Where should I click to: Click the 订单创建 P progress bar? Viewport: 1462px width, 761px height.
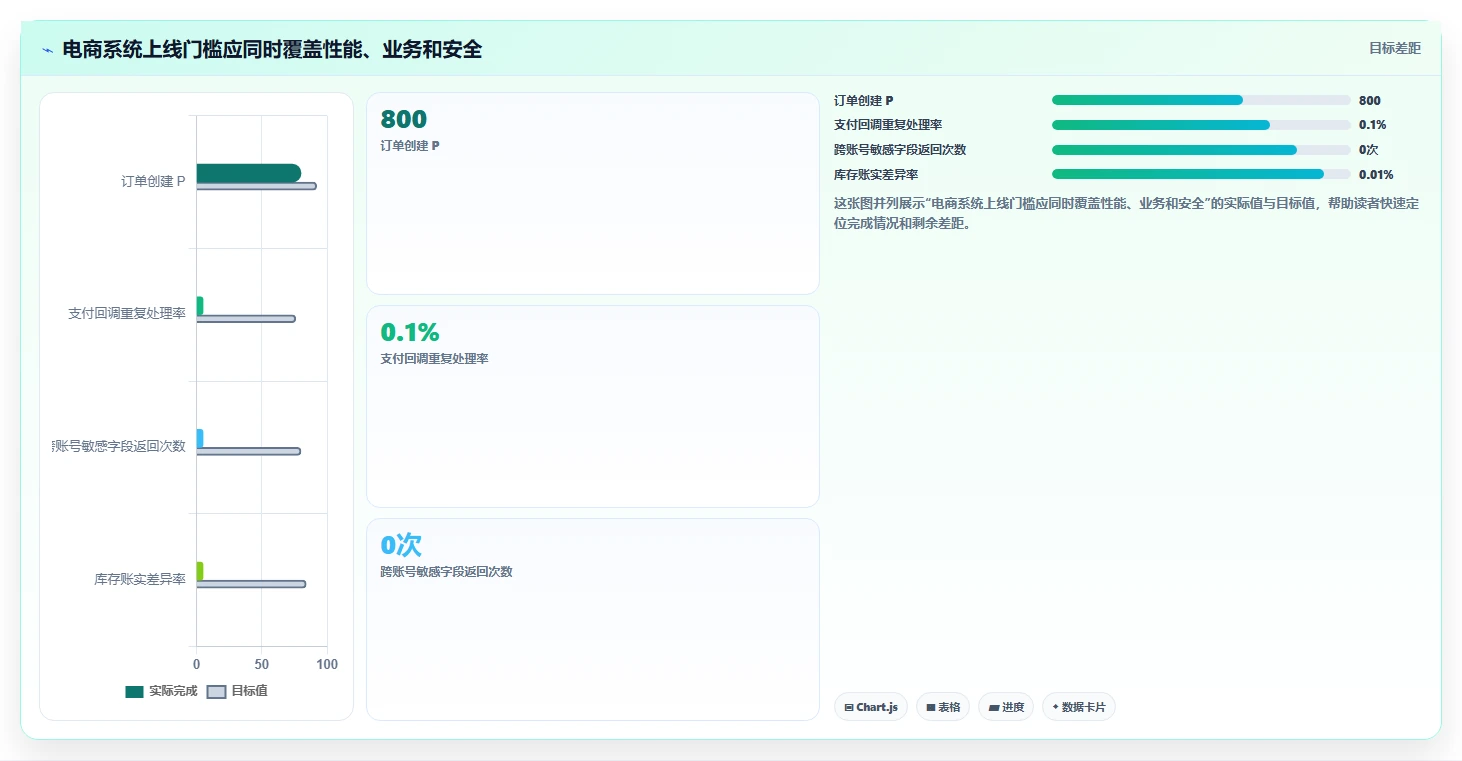(1201, 100)
